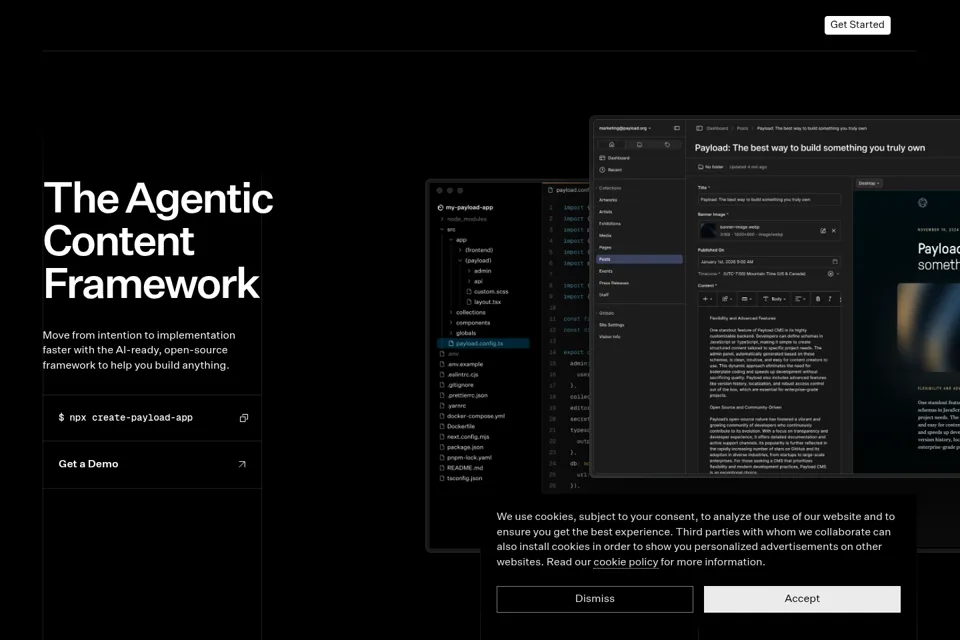The width and height of the screenshot is (960, 640).
Task: Toggle italic in the content editor
Action: tap(830, 299)
